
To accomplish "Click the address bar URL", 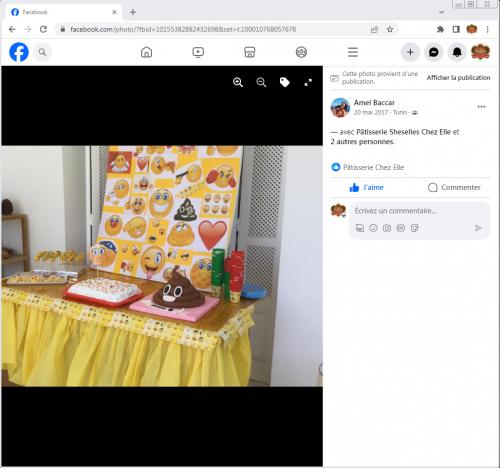I will click(x=183, y=29).
